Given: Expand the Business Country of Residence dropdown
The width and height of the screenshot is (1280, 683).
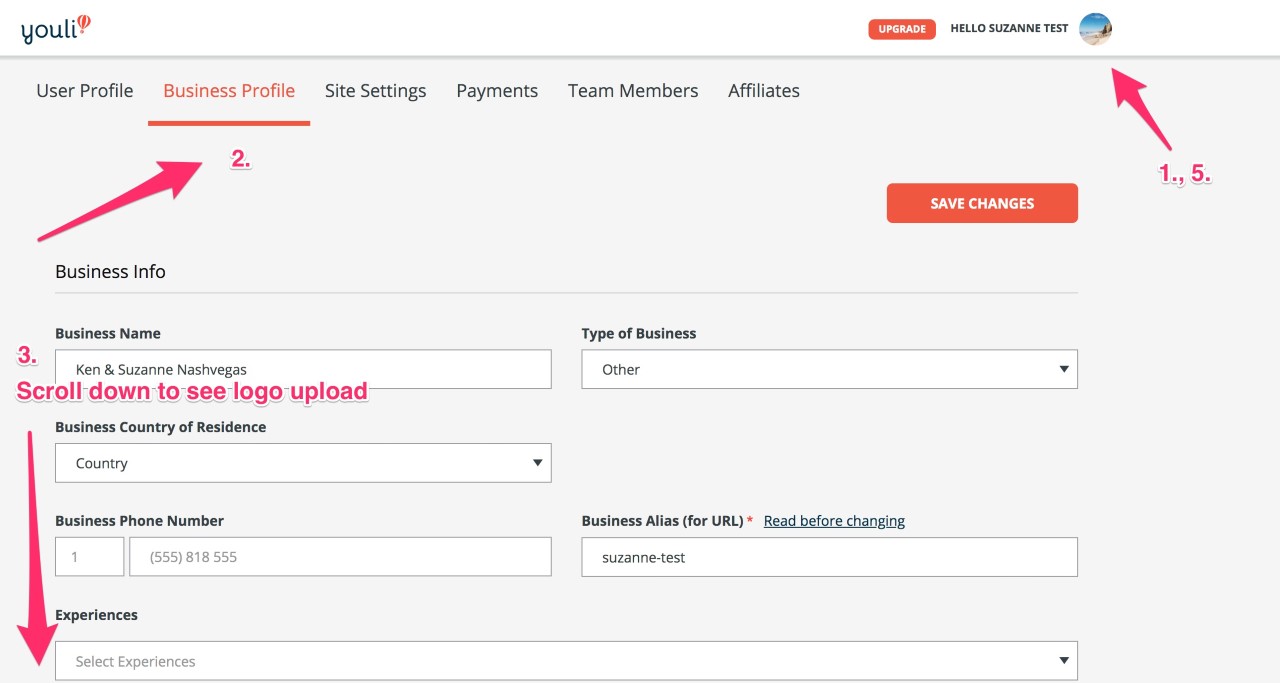Looking at the screenshot, I should [x=303, y=463].
